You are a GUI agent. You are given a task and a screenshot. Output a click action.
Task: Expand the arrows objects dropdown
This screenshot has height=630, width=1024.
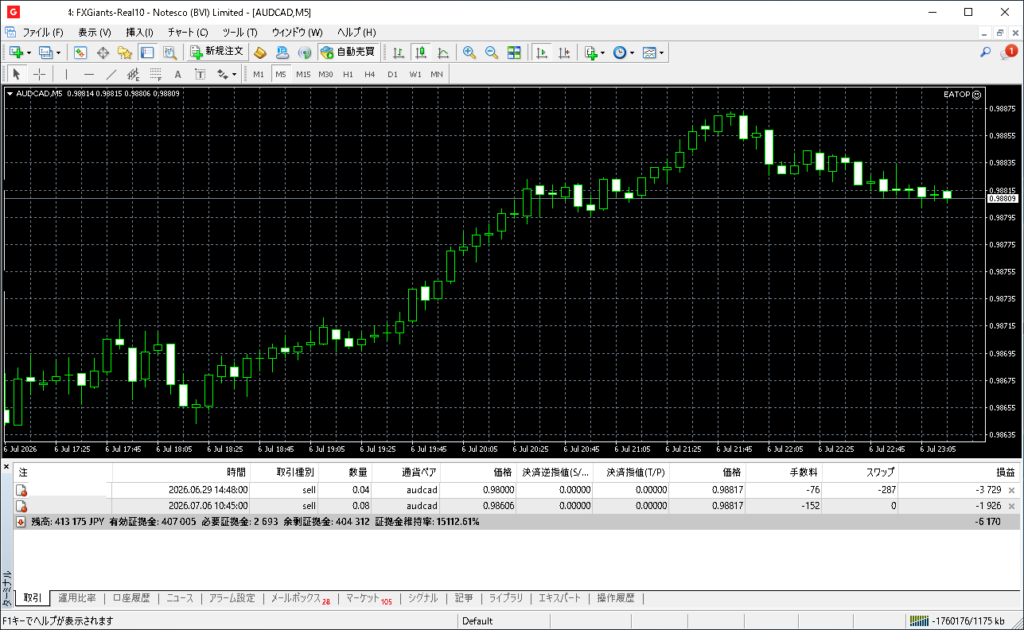coord(234,74)
